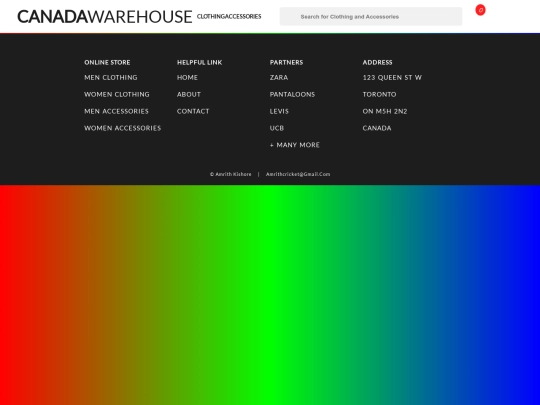Screen dimensions: 540x405
Task: Click the CANADAWAREHOUSE site logo
Action: [105, 17]
